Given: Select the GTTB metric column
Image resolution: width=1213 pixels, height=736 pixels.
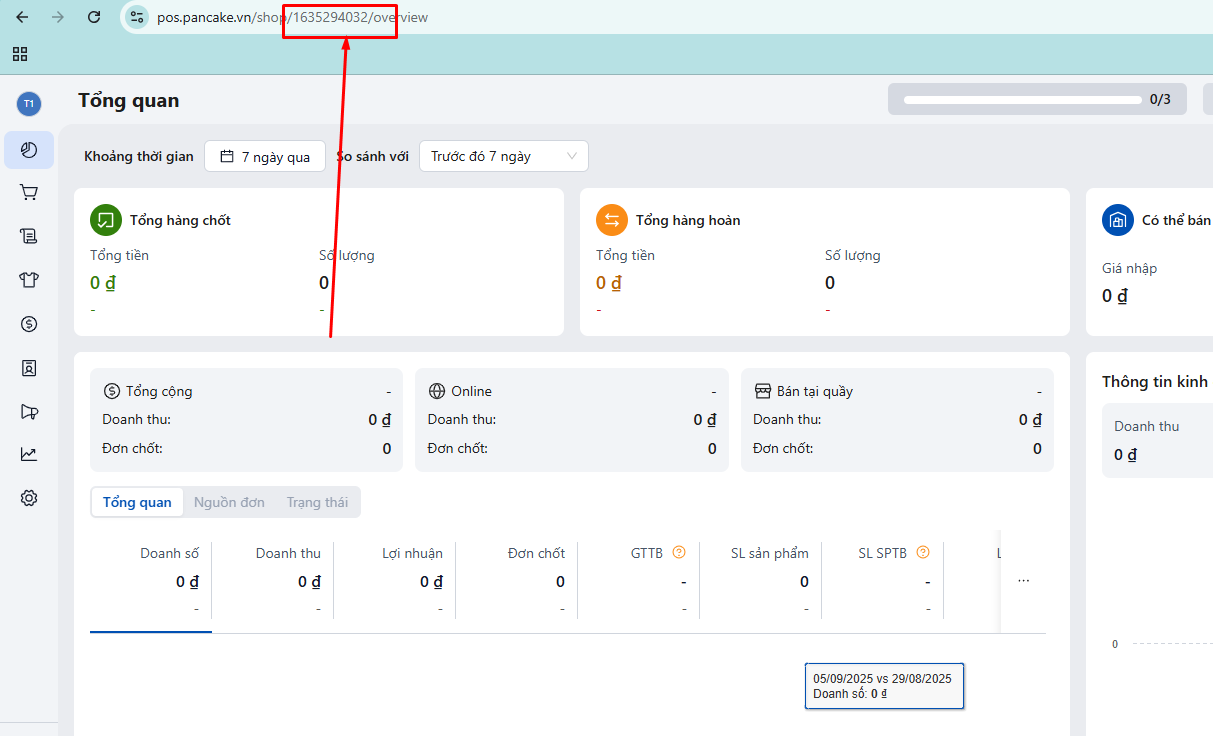Looking at the screenshot, I should tap(638, 581).
